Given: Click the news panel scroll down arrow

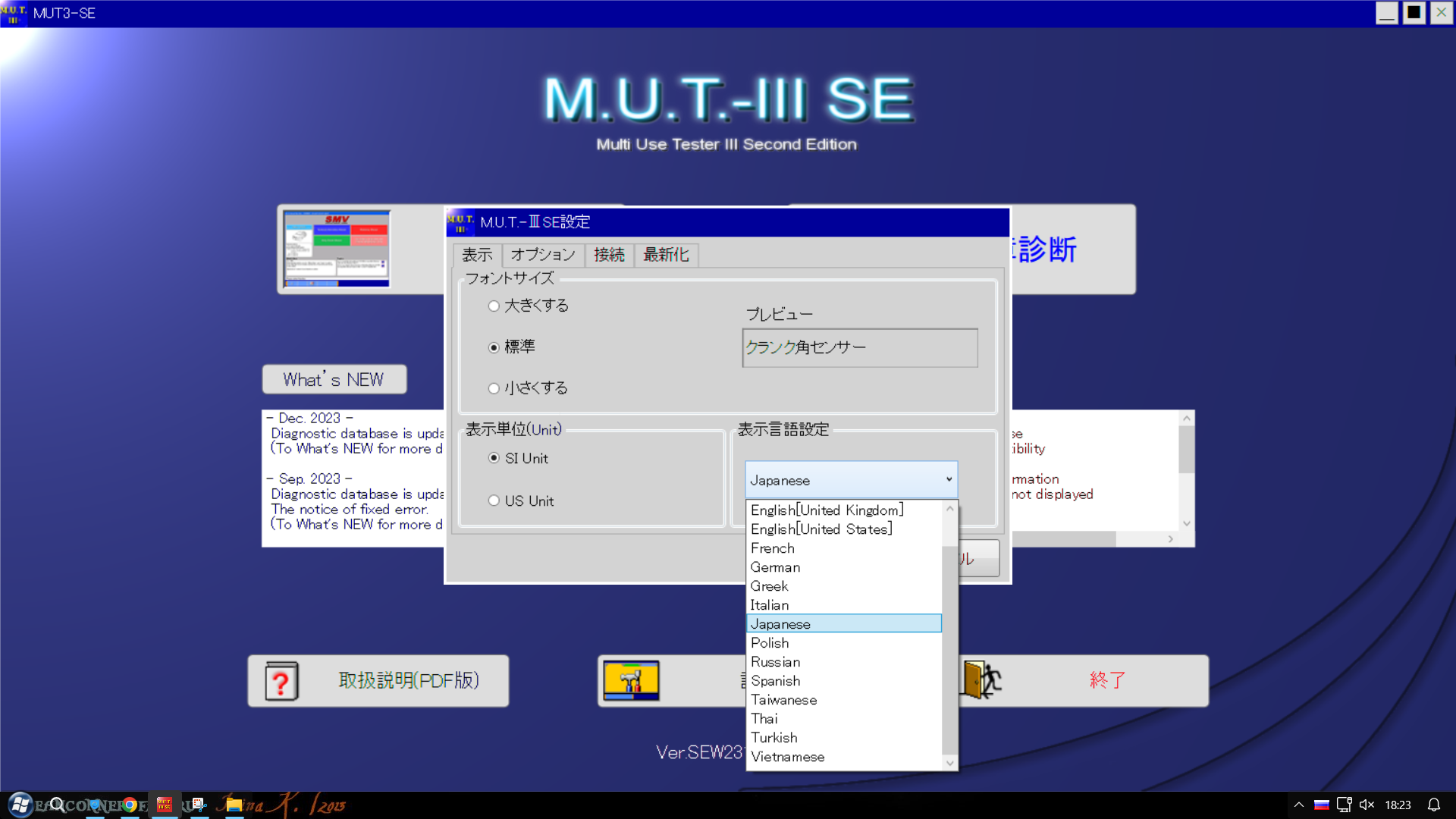Looking at the screenshot, I should tap(1187, 524).
